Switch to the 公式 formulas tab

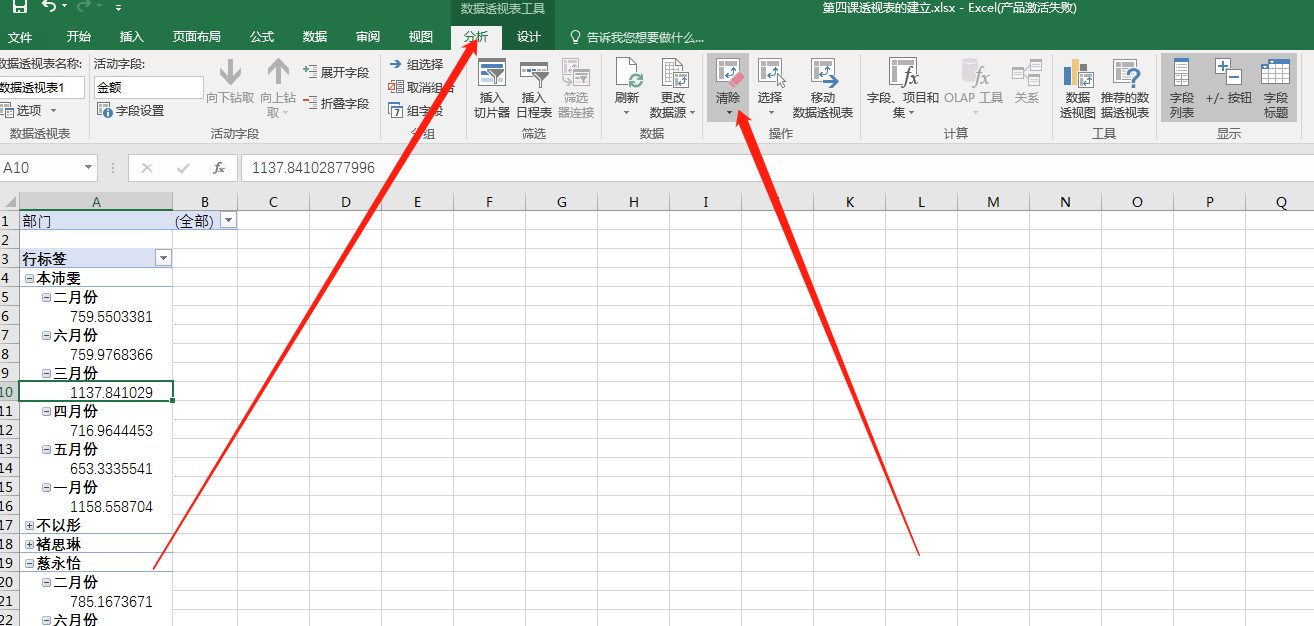[x=262, y=37]
